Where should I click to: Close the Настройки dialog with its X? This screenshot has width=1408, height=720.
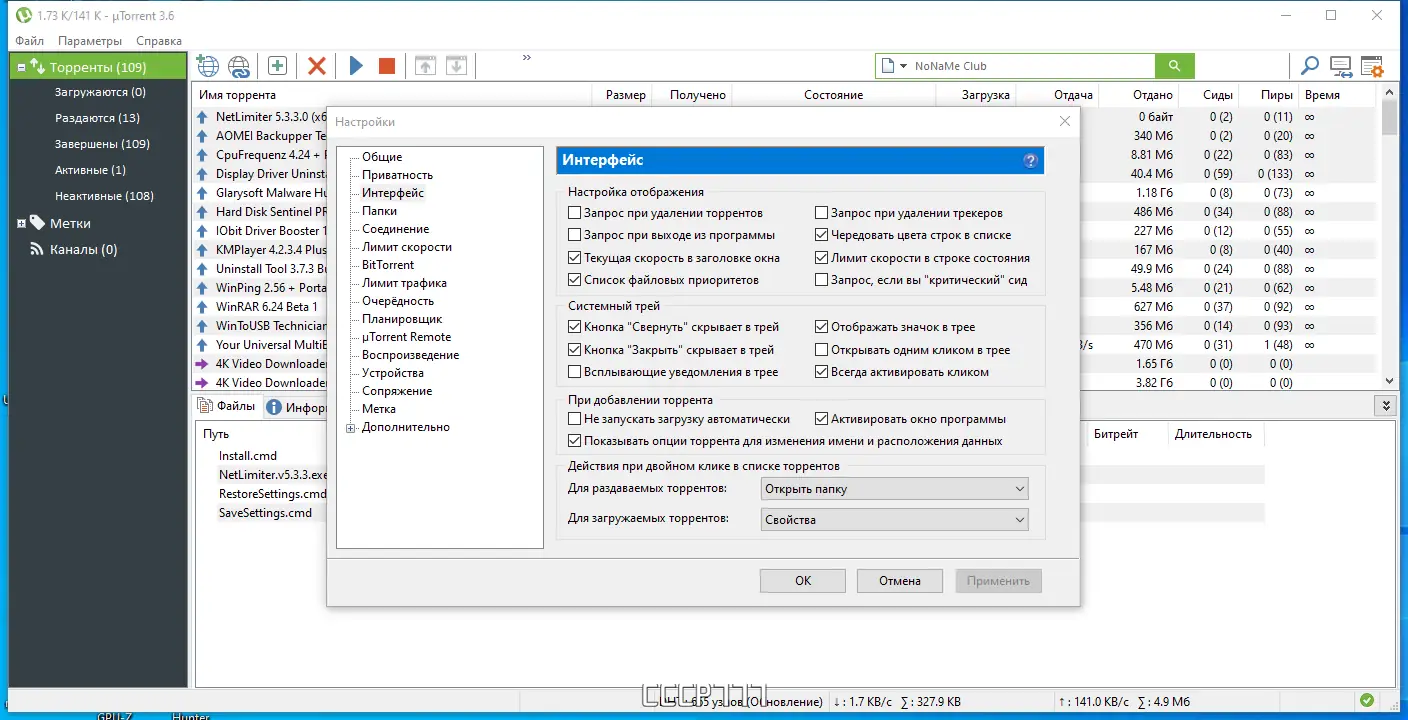(1065, 121)
